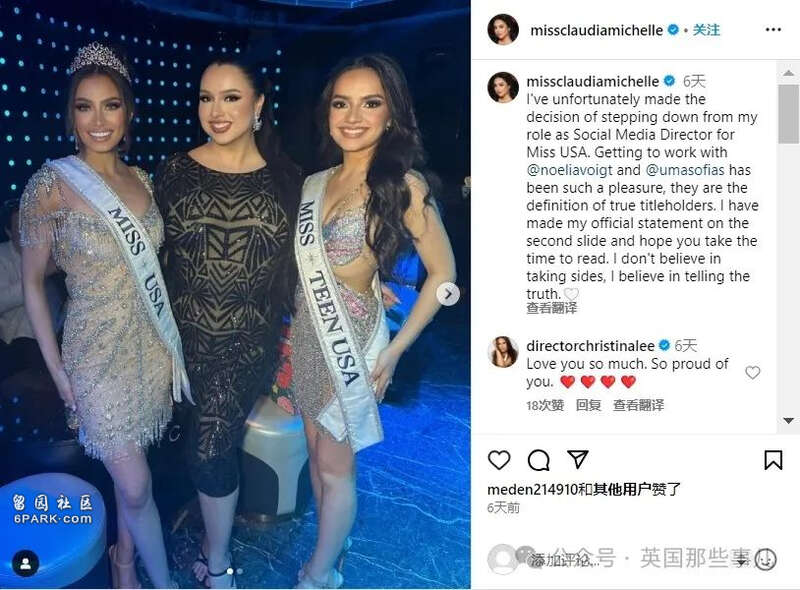Go to next photo with arrow button
This screenshot has height=590, width=800.
pyautogui.click(x=448, y=294)
